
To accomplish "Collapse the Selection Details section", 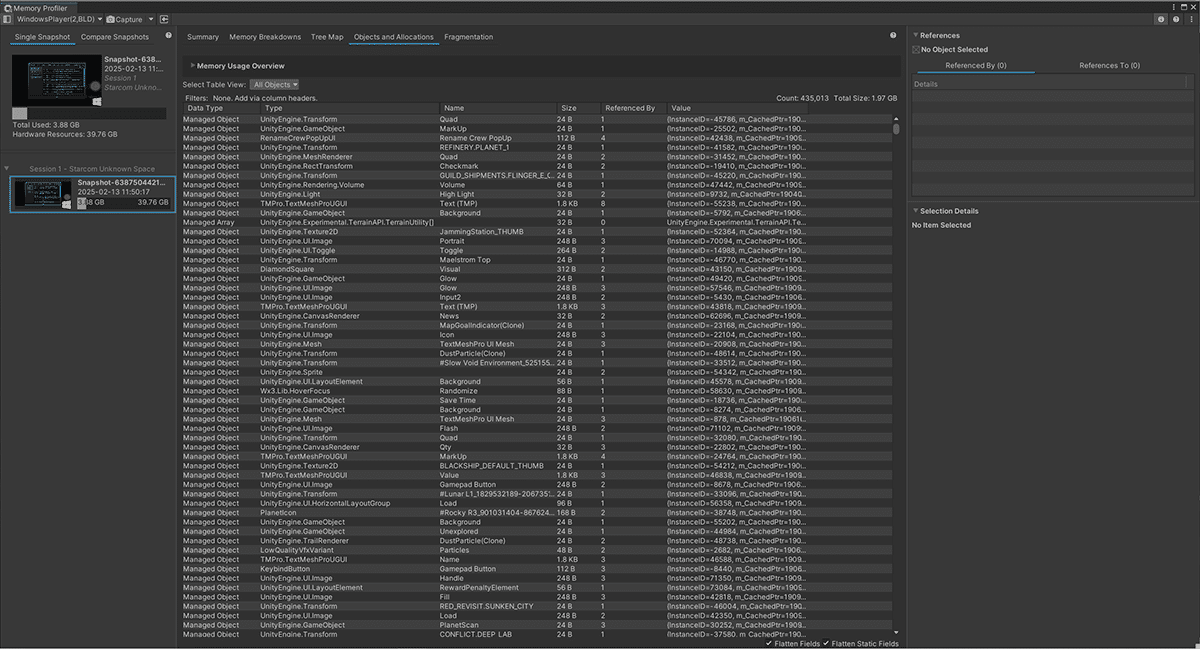I will coord(915,211).
